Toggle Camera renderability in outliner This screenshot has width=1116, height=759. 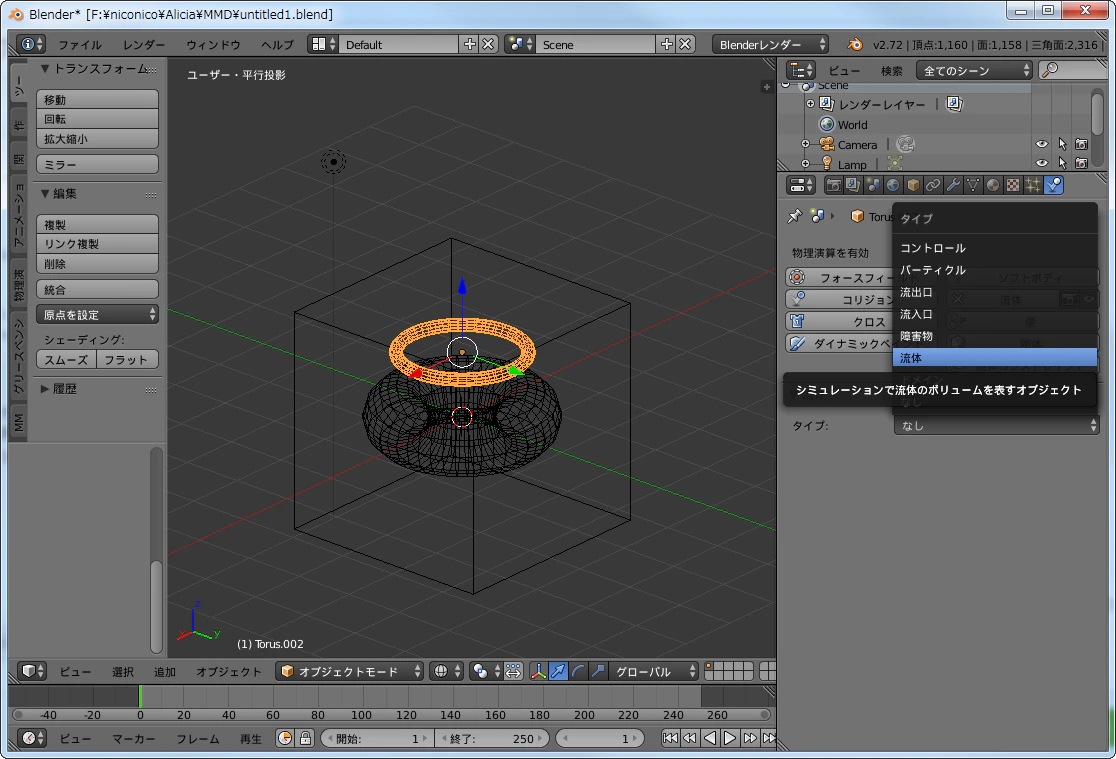click(x=1081, y=144)
